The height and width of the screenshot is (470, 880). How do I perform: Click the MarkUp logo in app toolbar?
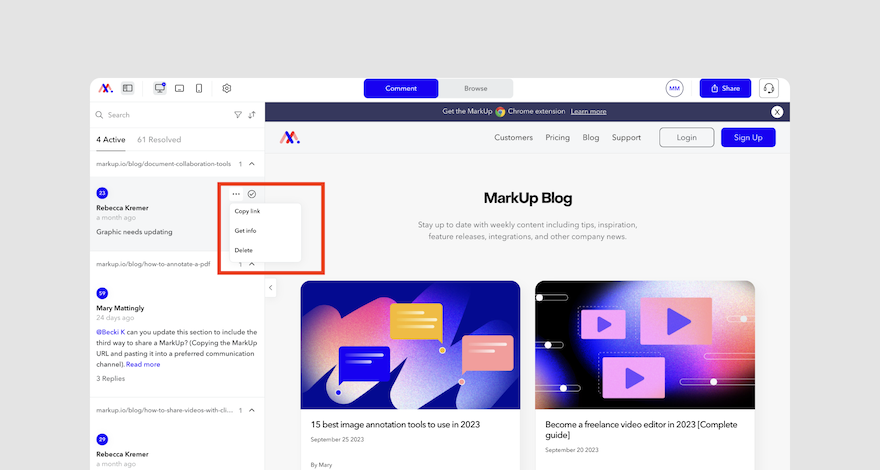106,88
